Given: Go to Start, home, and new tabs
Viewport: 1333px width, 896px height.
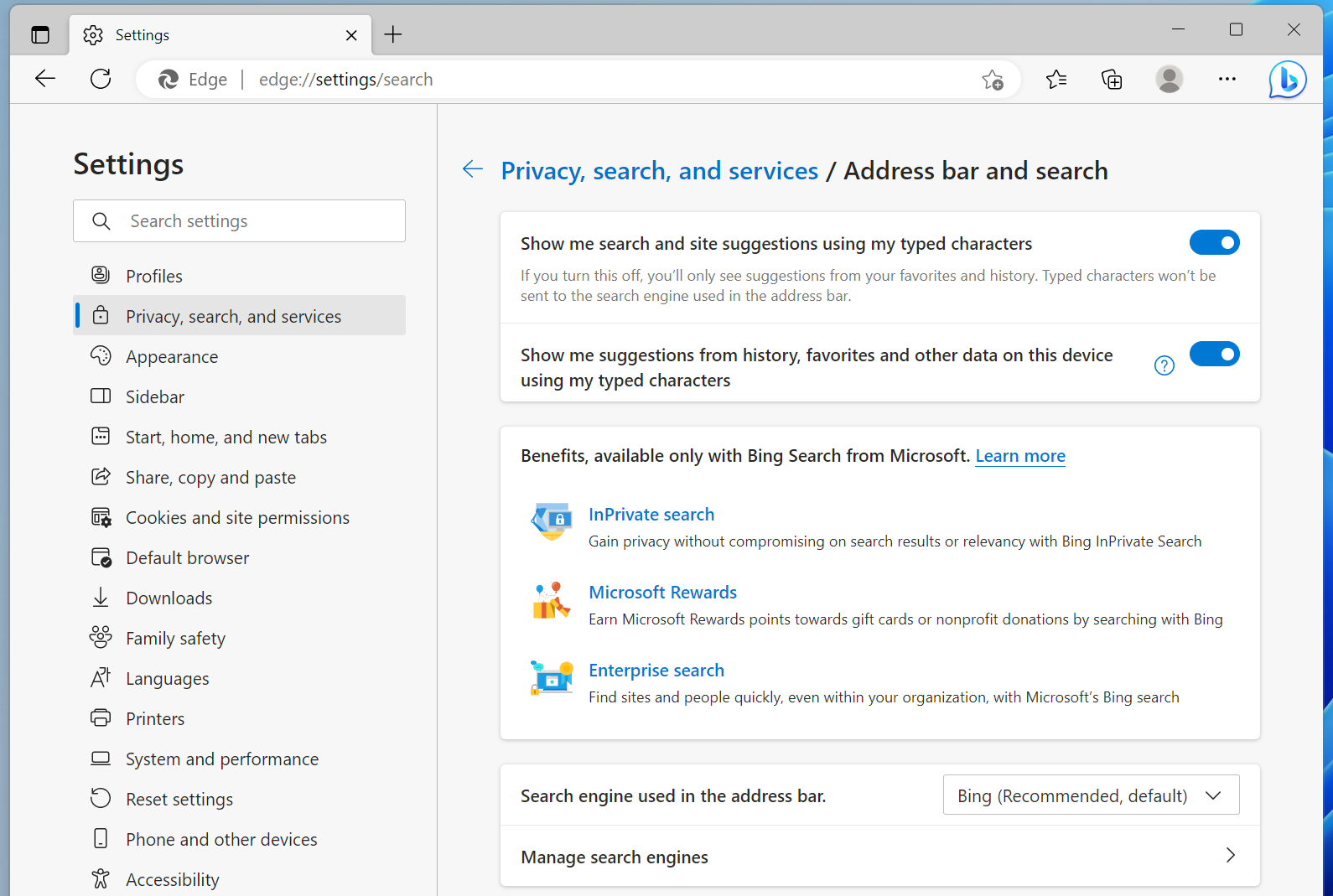Looking at the screenshot, I should point(240,436).
